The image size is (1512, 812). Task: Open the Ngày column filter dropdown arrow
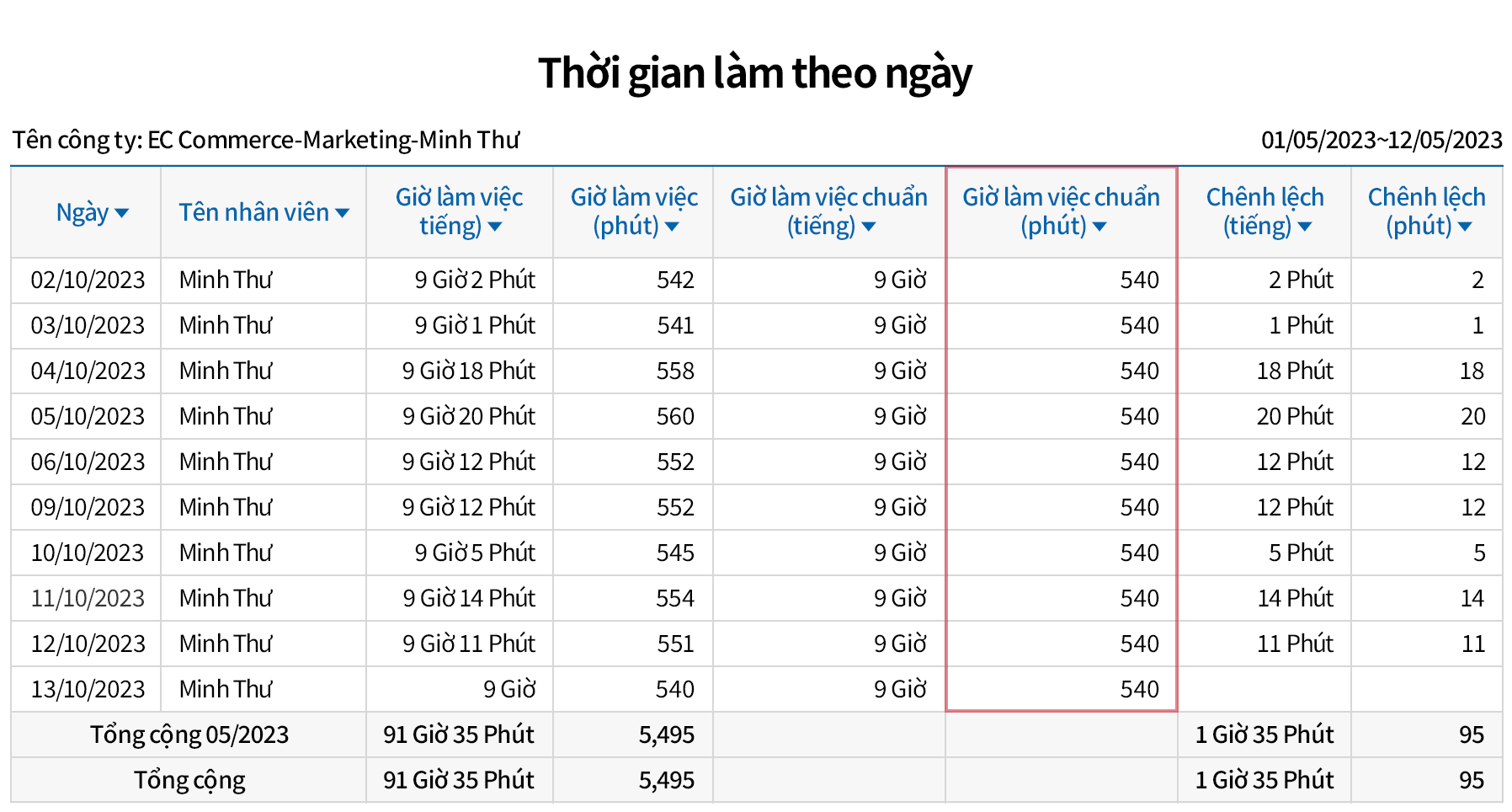click(122, 213)
